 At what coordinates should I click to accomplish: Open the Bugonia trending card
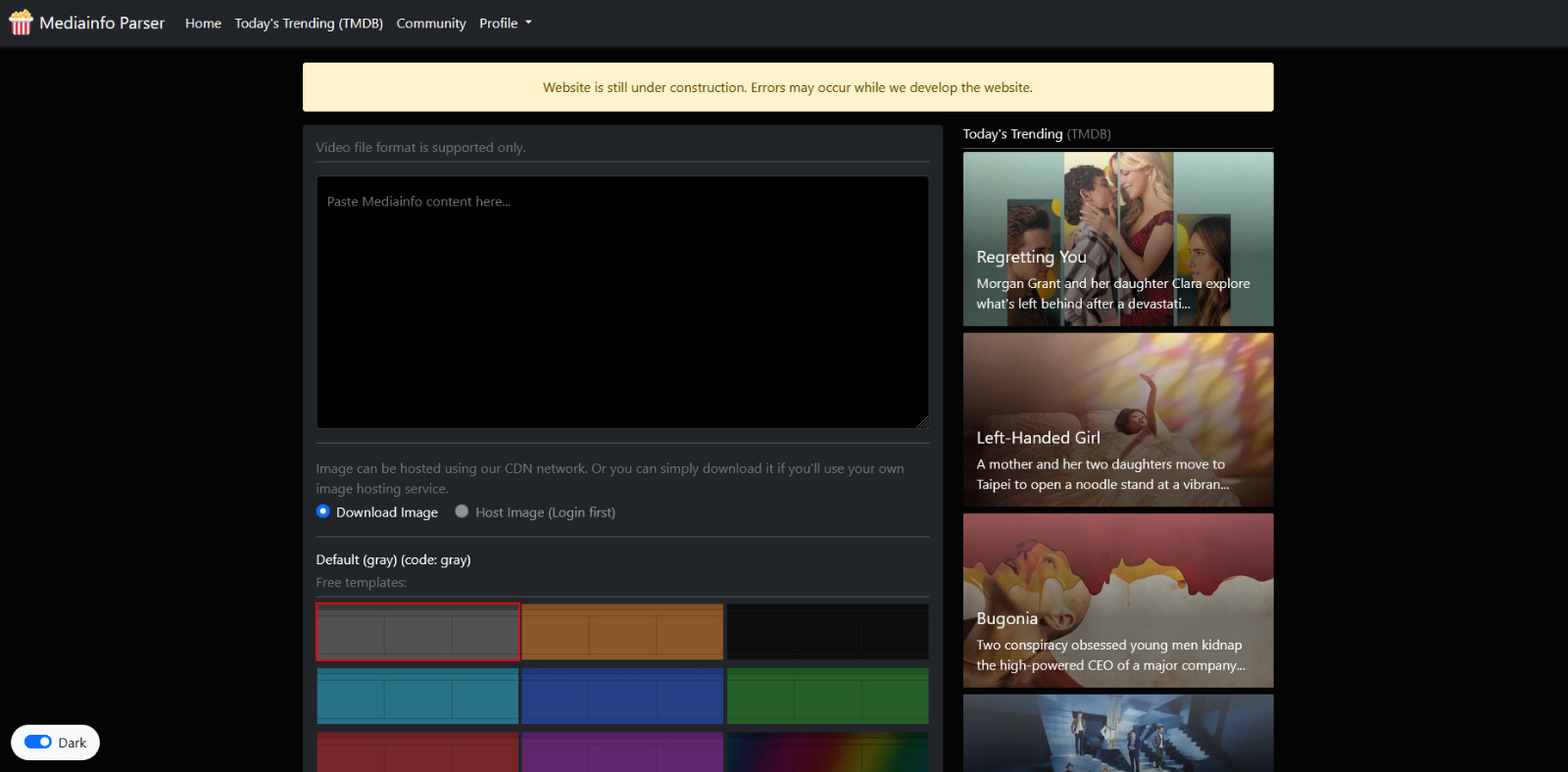1118,601
